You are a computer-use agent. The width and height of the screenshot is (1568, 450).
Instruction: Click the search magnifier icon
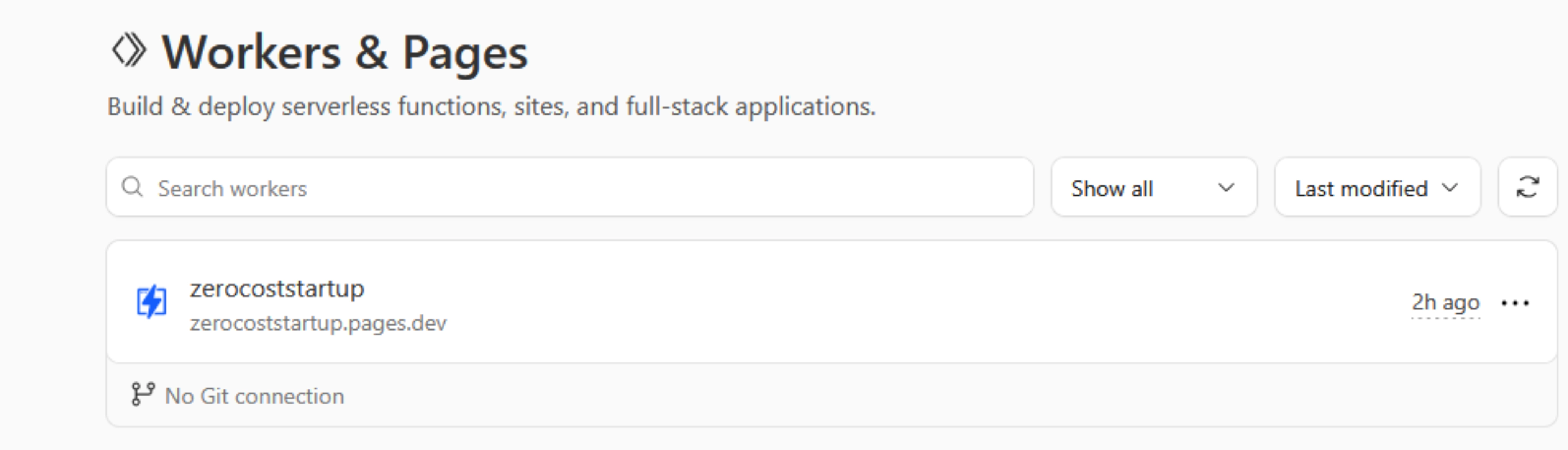coord(132,187)
